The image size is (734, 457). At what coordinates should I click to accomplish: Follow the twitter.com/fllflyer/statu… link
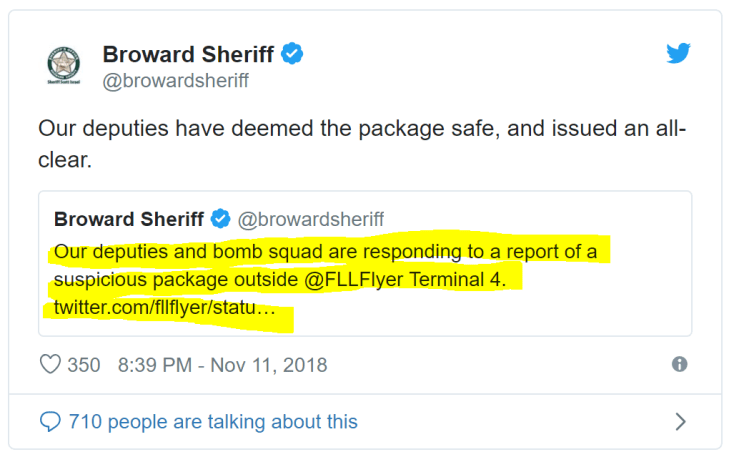coord(164,308)
